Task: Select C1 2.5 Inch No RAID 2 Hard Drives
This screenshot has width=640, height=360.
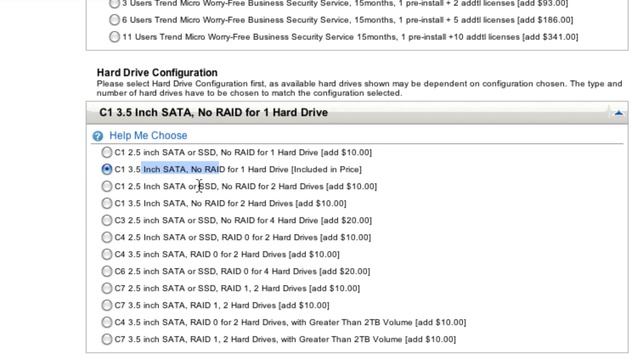Action: click(x=107, y=186)
